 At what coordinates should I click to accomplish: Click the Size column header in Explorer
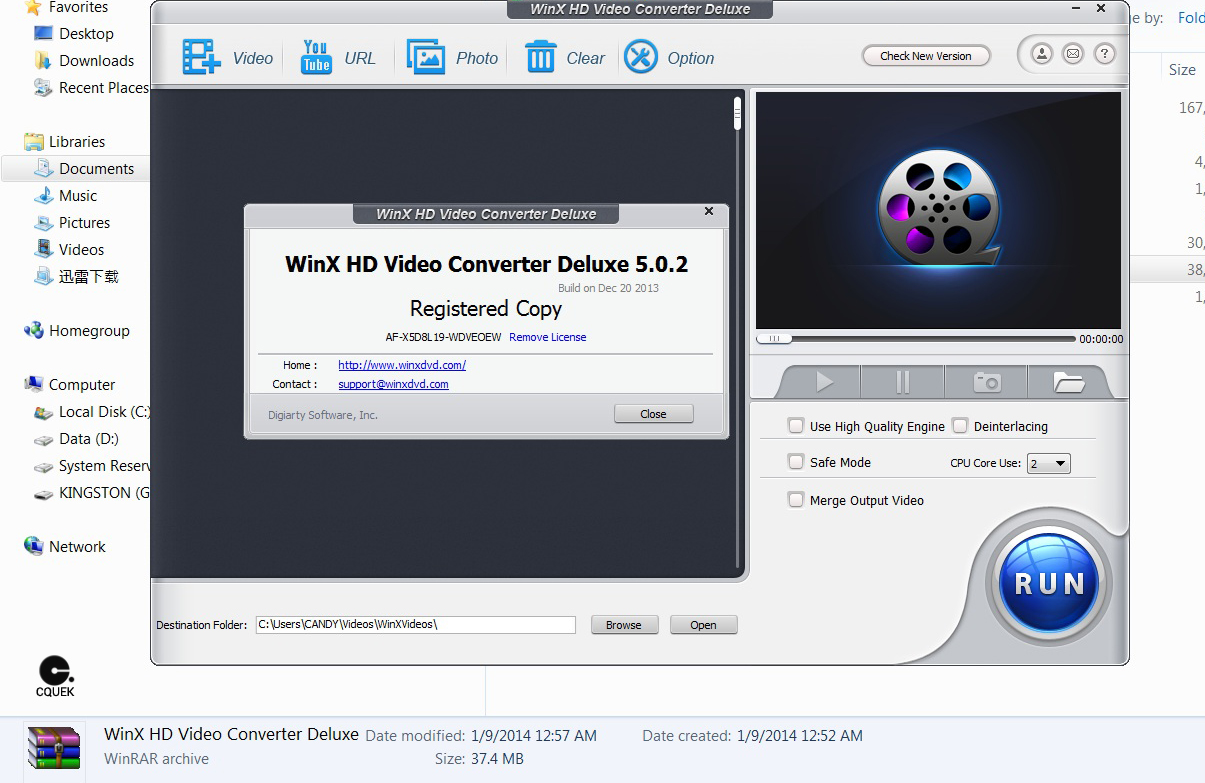(x=1182, y=69)
